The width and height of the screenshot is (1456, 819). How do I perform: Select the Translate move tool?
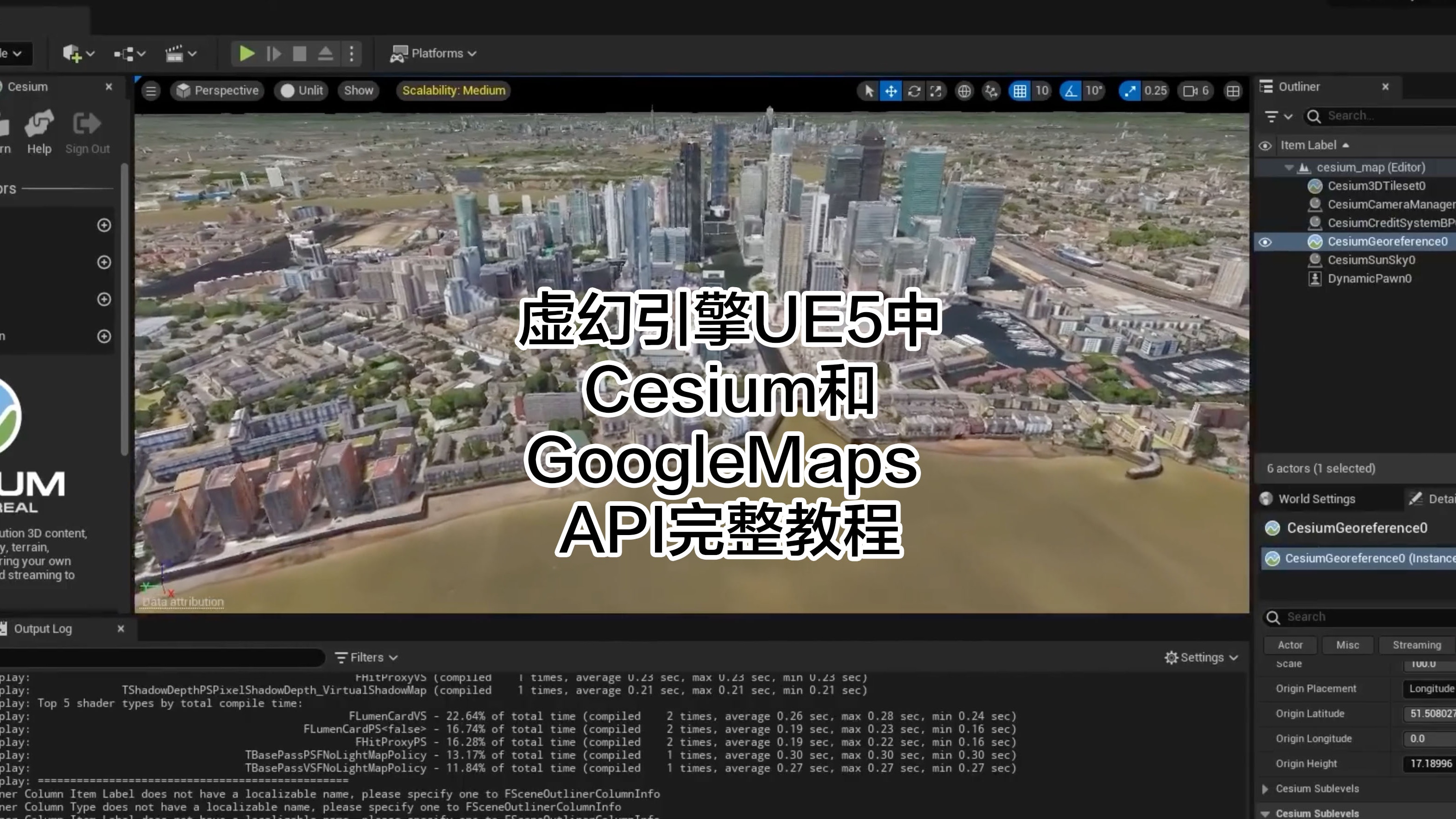891,91
